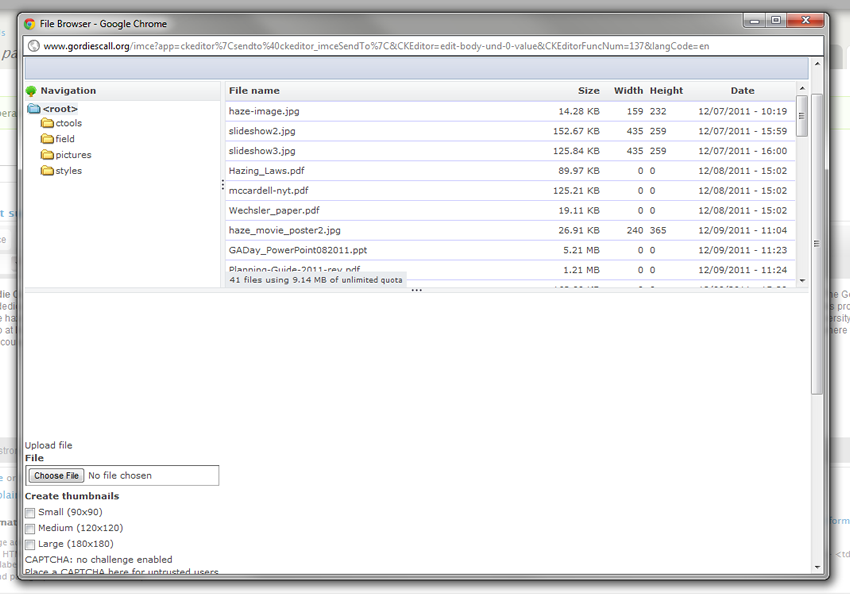Click the pictures folder icon

point(47,155)
